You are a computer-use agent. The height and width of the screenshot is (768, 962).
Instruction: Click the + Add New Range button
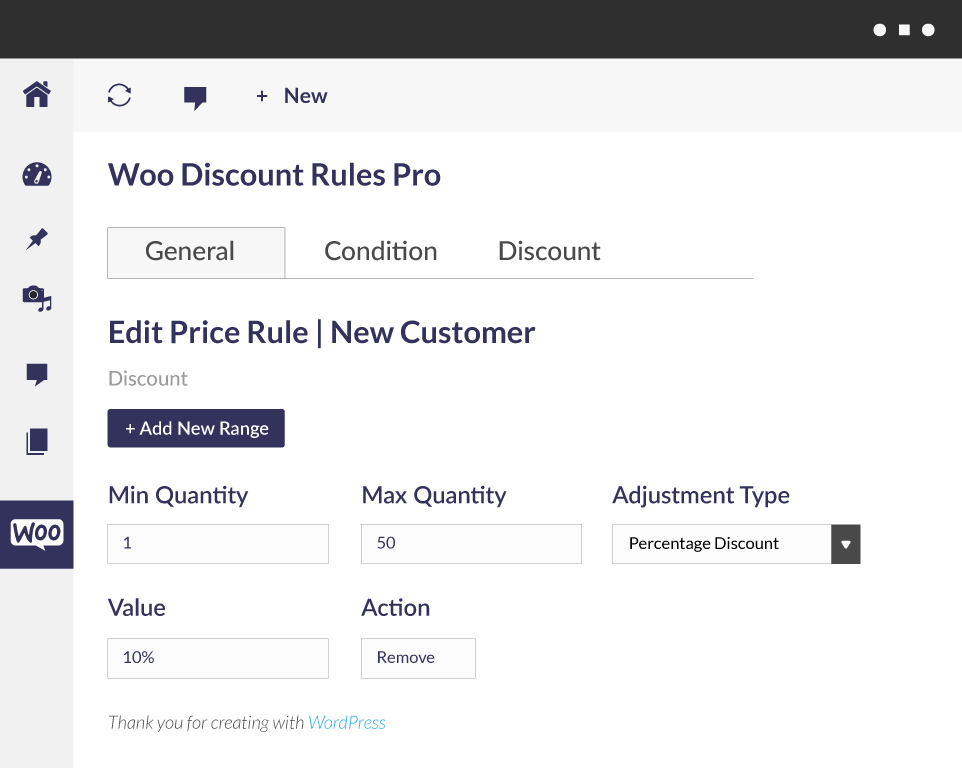[x=196, y=428]
